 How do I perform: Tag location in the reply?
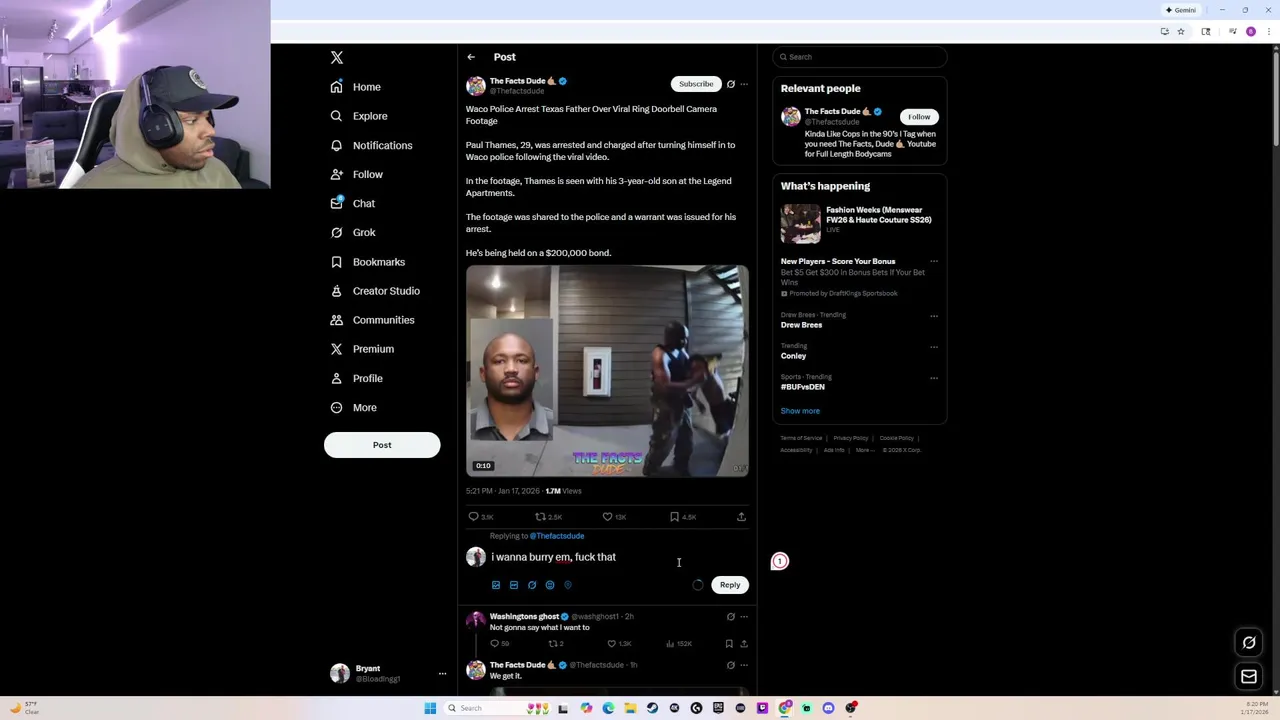tap(568, 585)
